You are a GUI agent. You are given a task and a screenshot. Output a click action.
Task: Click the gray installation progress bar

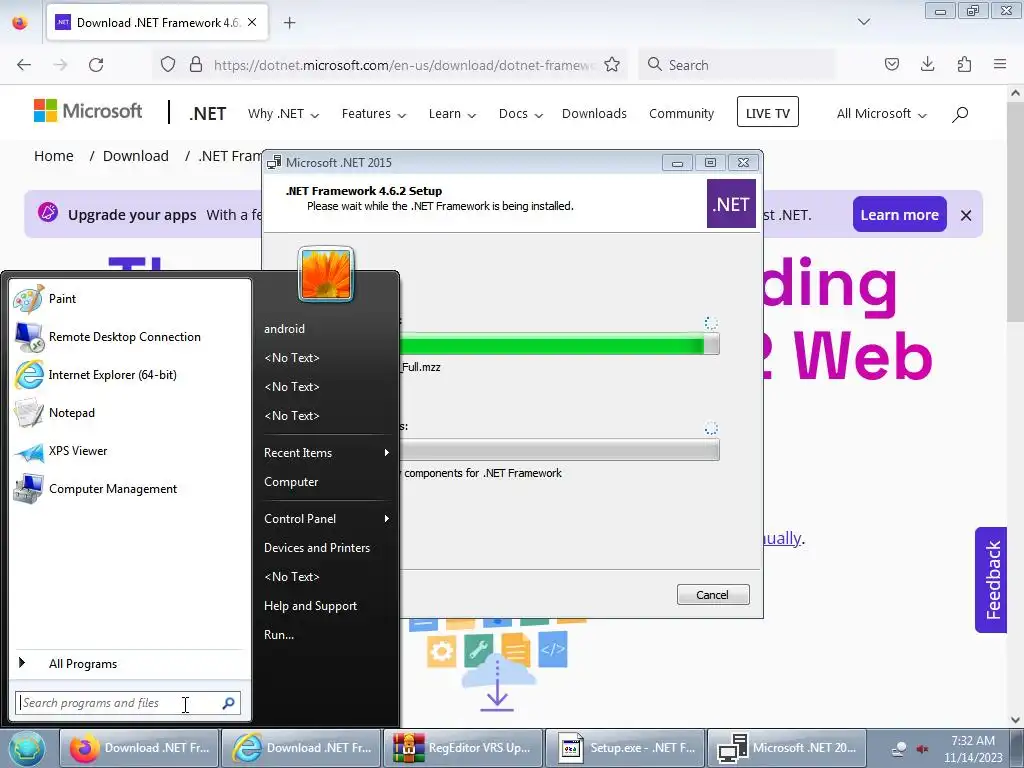pos(559,449)
